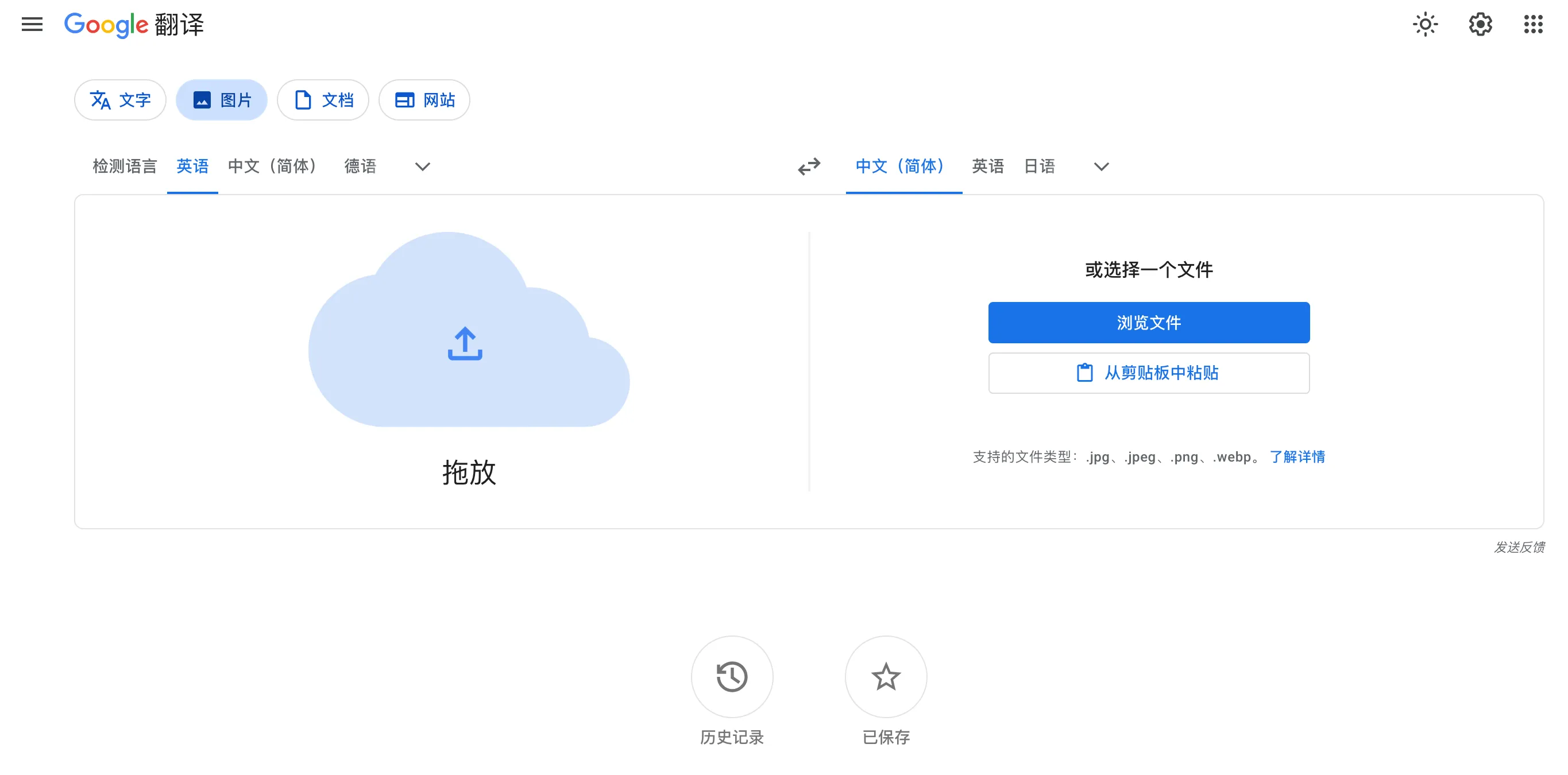Switch to 网站 website translation mode

[x=424, y=100]
